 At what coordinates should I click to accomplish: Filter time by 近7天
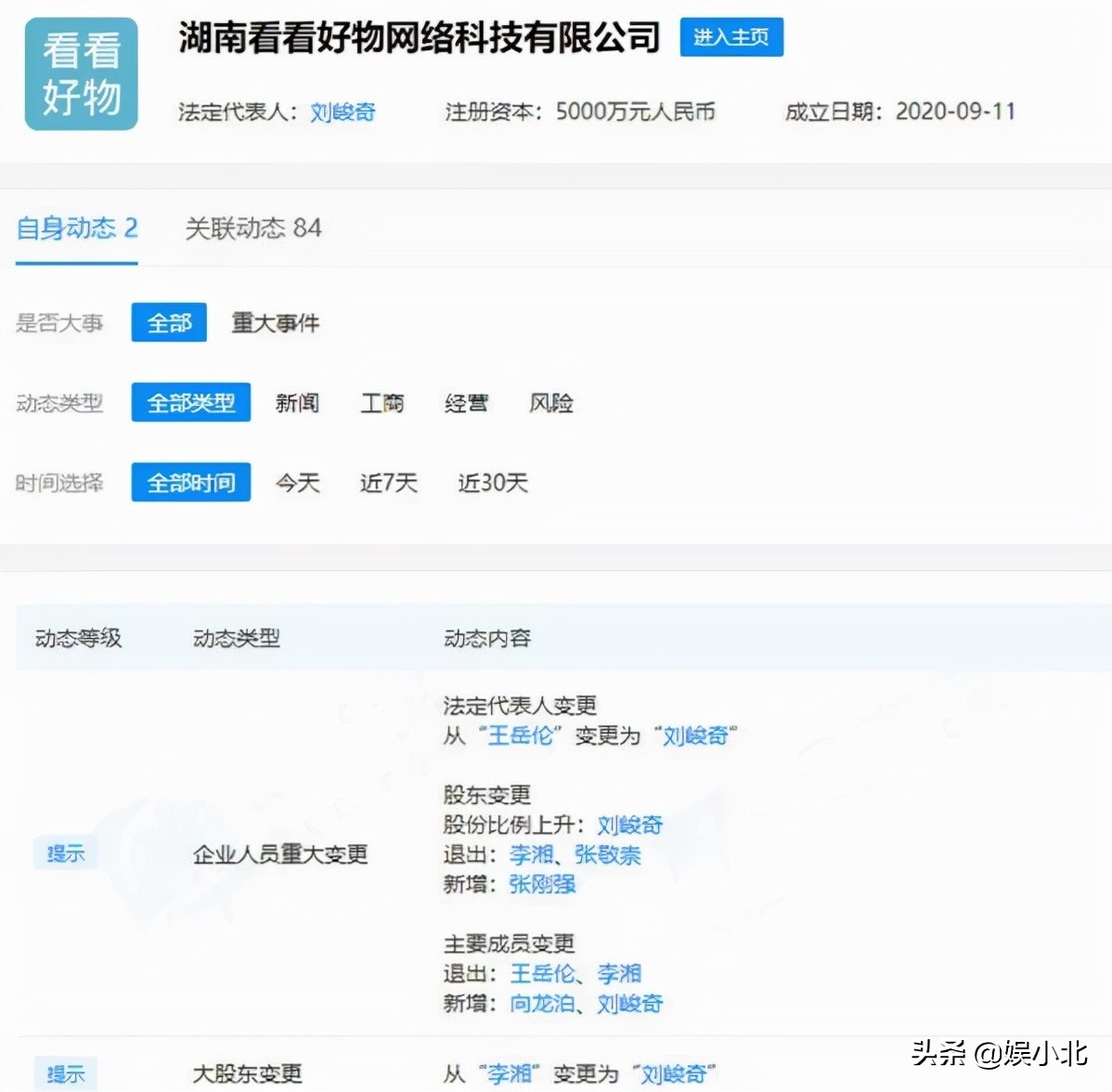tap(389, 483)
